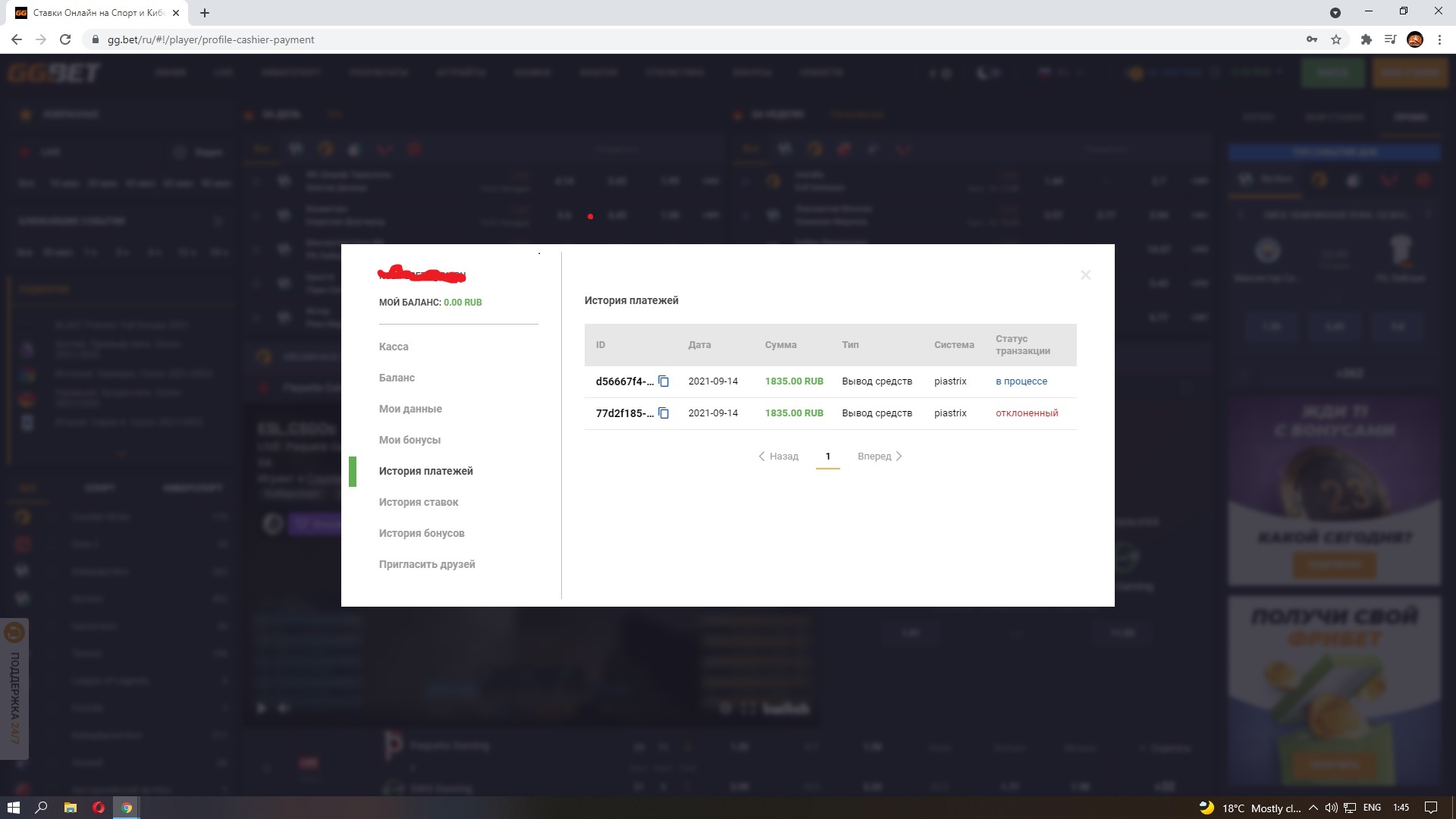Click the ID column header
The image size is (1456, 819).
(x=601, y=345)
